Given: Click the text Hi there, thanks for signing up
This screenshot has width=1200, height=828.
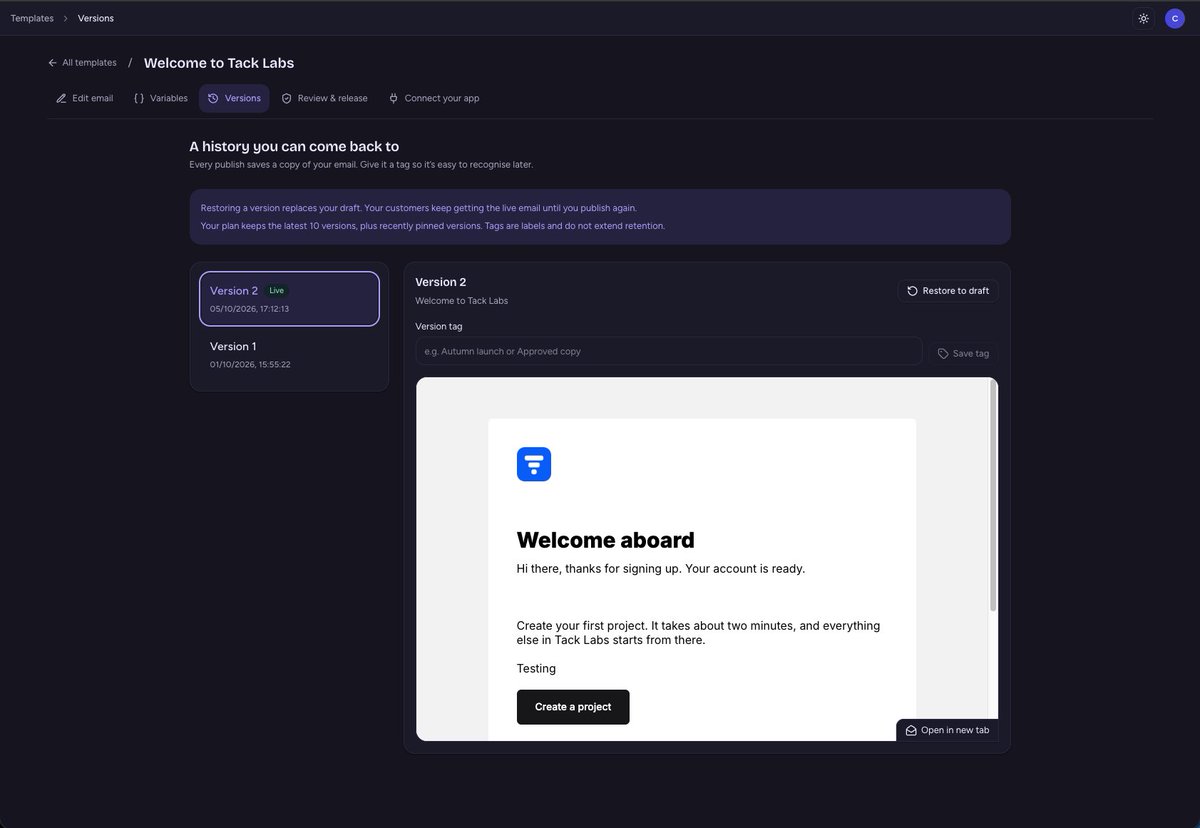Looking at the screenshot, I should (x=661, y=569).
